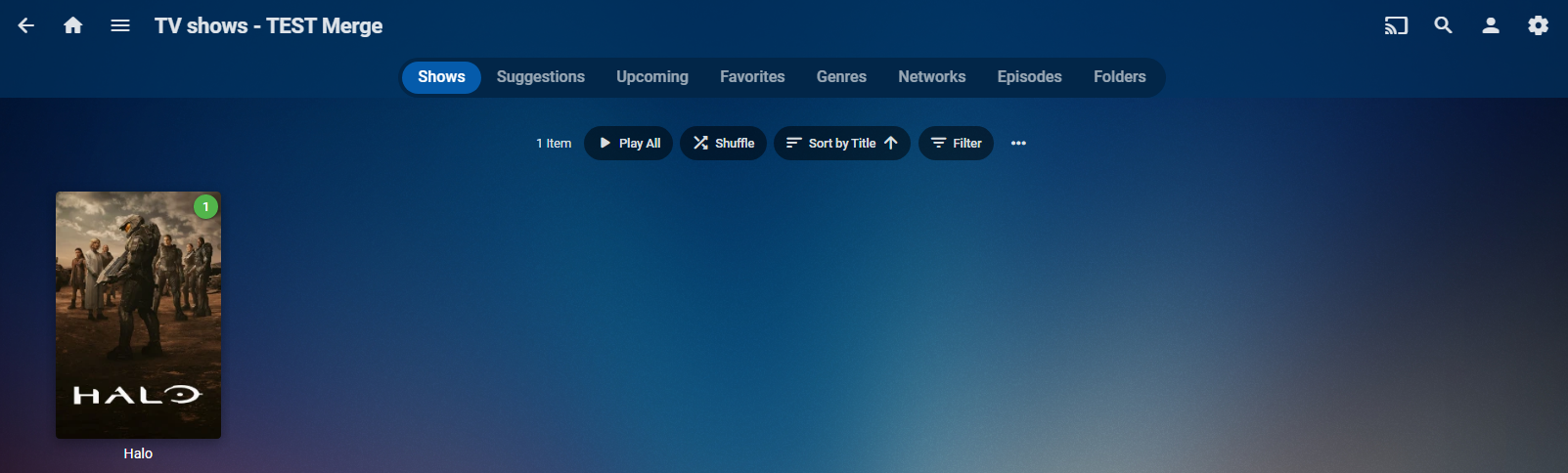Screen dimensions: 1568x473
Task: Select the Shows tab
Action: pos(441,77)
